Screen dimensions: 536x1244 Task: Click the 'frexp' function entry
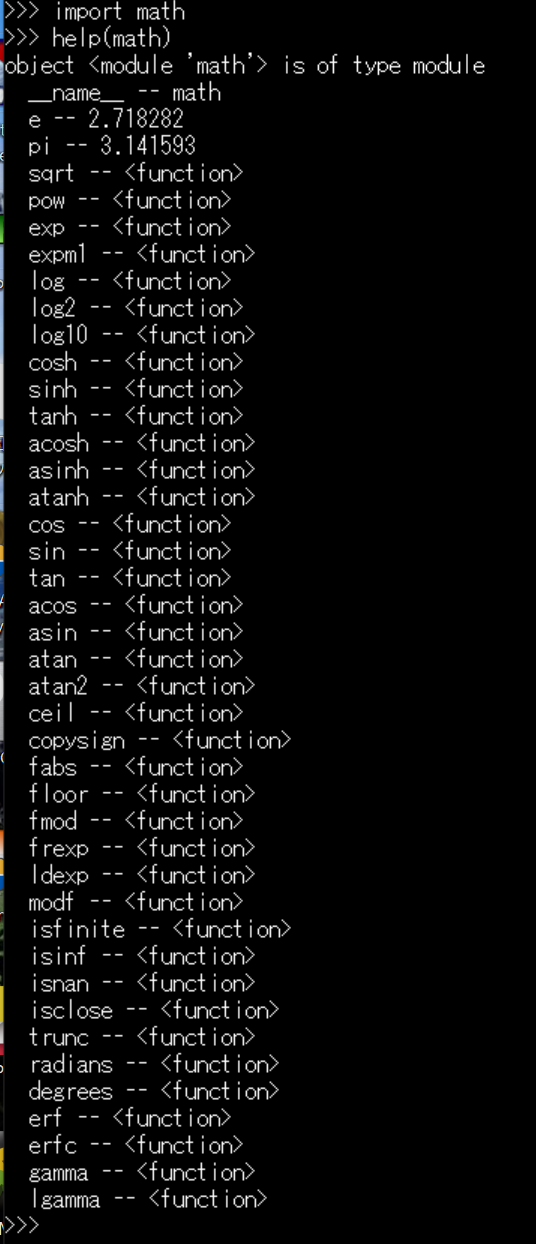point(142,849)
